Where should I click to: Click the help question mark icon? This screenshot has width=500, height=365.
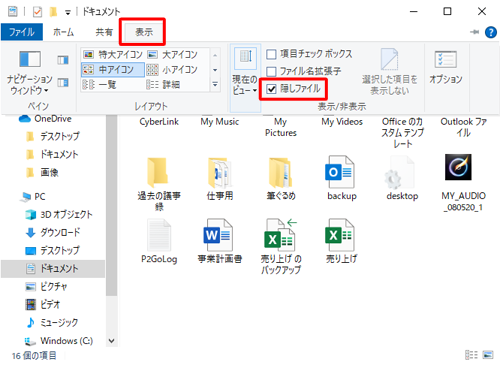coord(491,32)
